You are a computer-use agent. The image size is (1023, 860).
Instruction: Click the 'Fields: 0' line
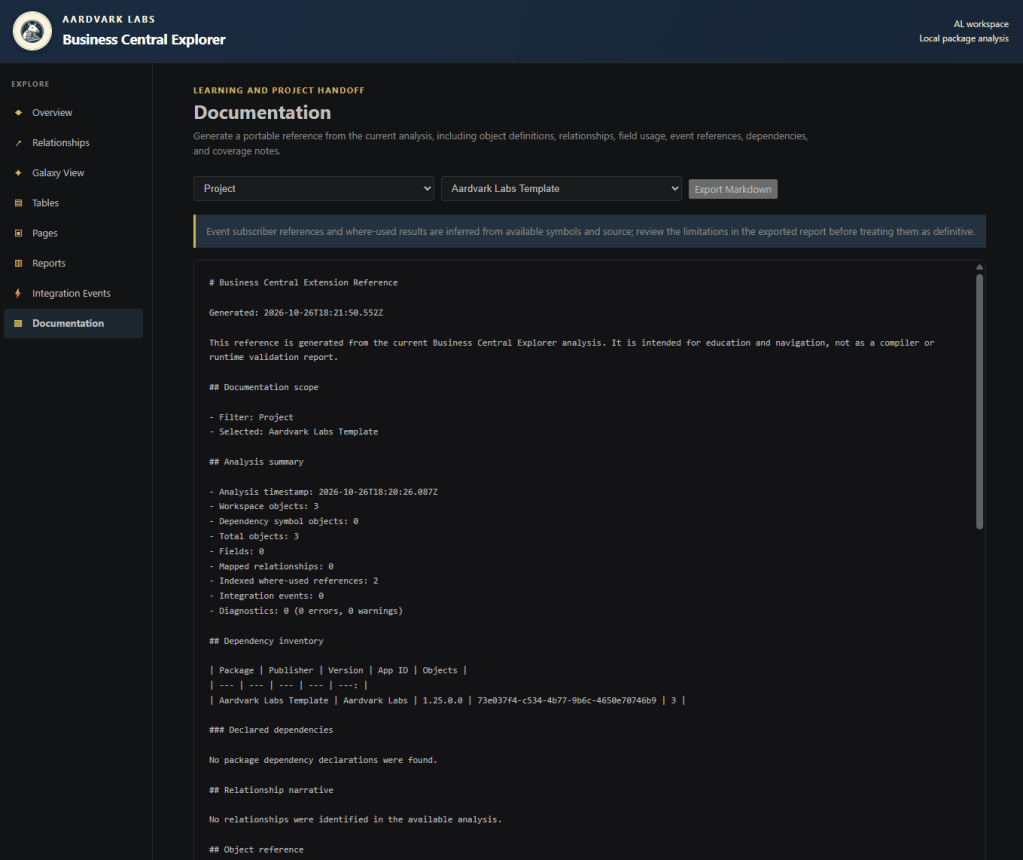coord(236,551)
